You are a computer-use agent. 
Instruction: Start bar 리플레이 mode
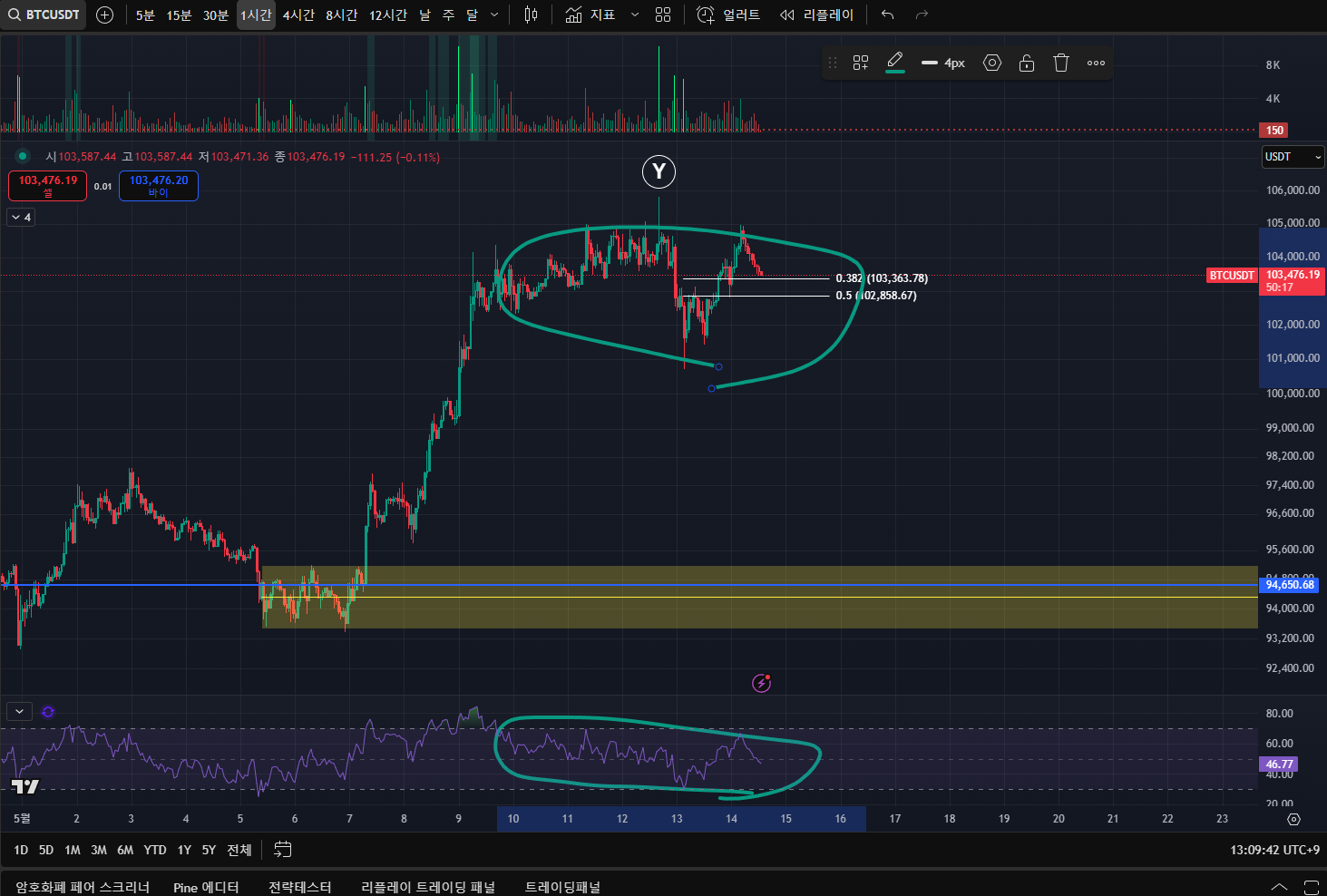(x=817, y=15)
